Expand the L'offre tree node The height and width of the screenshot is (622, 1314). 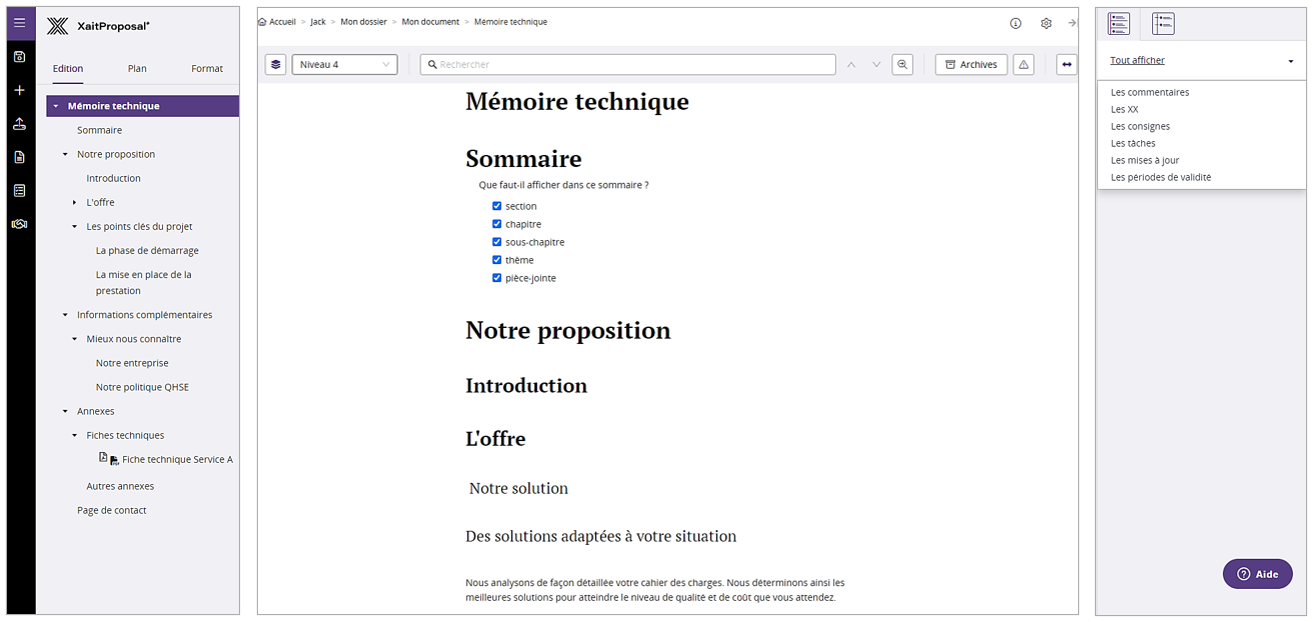coord(74,203)
